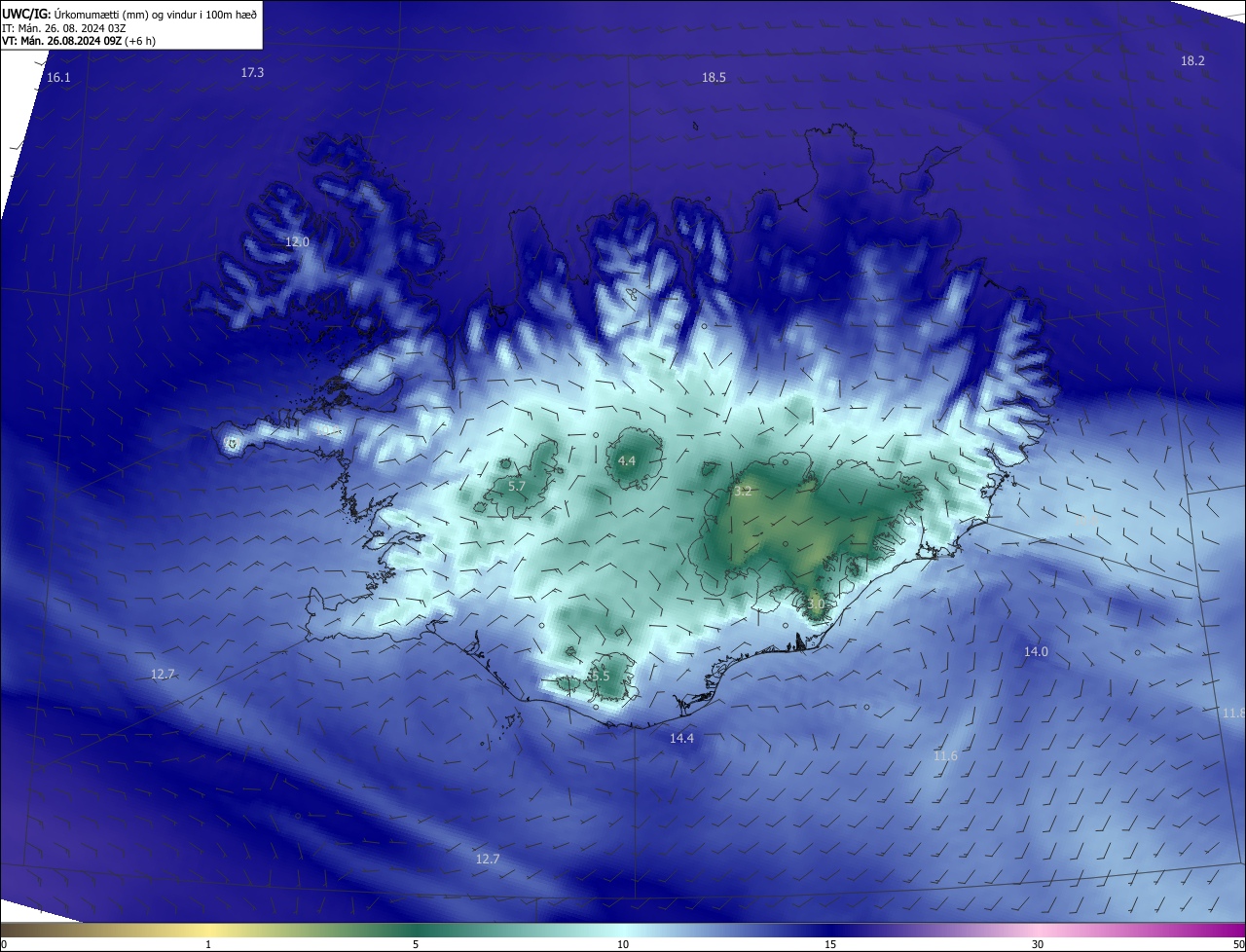Click the valid time 'VT: Mán. 26.08.2024 09Z (+6 h)'

(x=79, y=41)
